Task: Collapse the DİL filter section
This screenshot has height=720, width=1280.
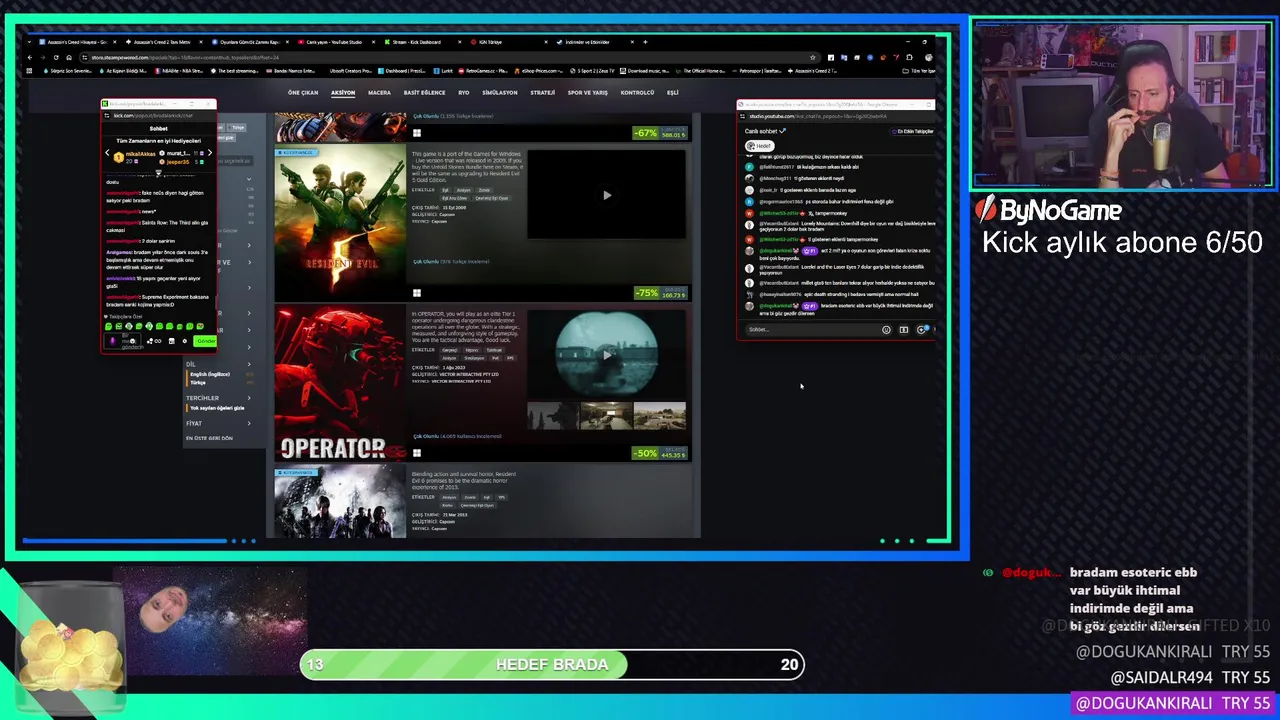Action: [219, 364]
